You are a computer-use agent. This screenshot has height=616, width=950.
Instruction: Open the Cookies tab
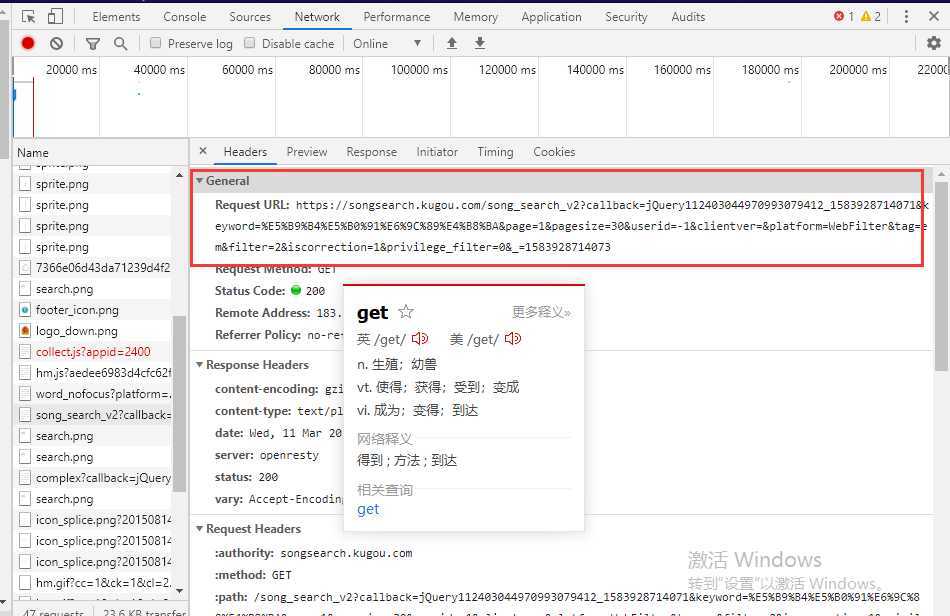tap(554, 152)
